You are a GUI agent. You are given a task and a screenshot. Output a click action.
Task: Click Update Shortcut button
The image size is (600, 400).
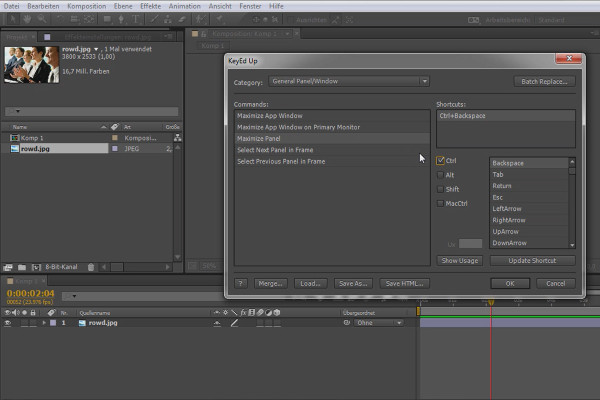(x=532, y=260)
